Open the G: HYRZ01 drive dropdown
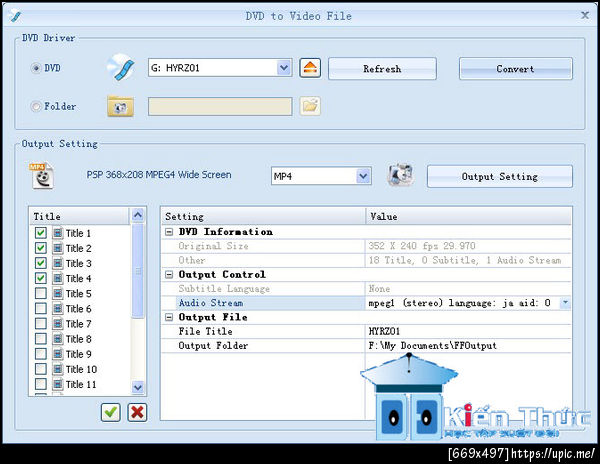600x464 pixels. coord(284,68)
